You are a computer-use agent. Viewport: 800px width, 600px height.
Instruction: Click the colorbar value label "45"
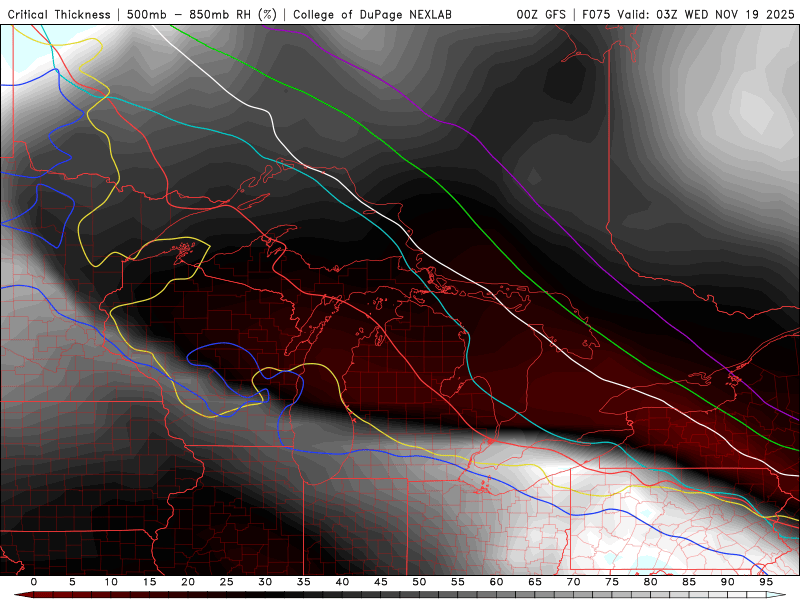point(381,582)
